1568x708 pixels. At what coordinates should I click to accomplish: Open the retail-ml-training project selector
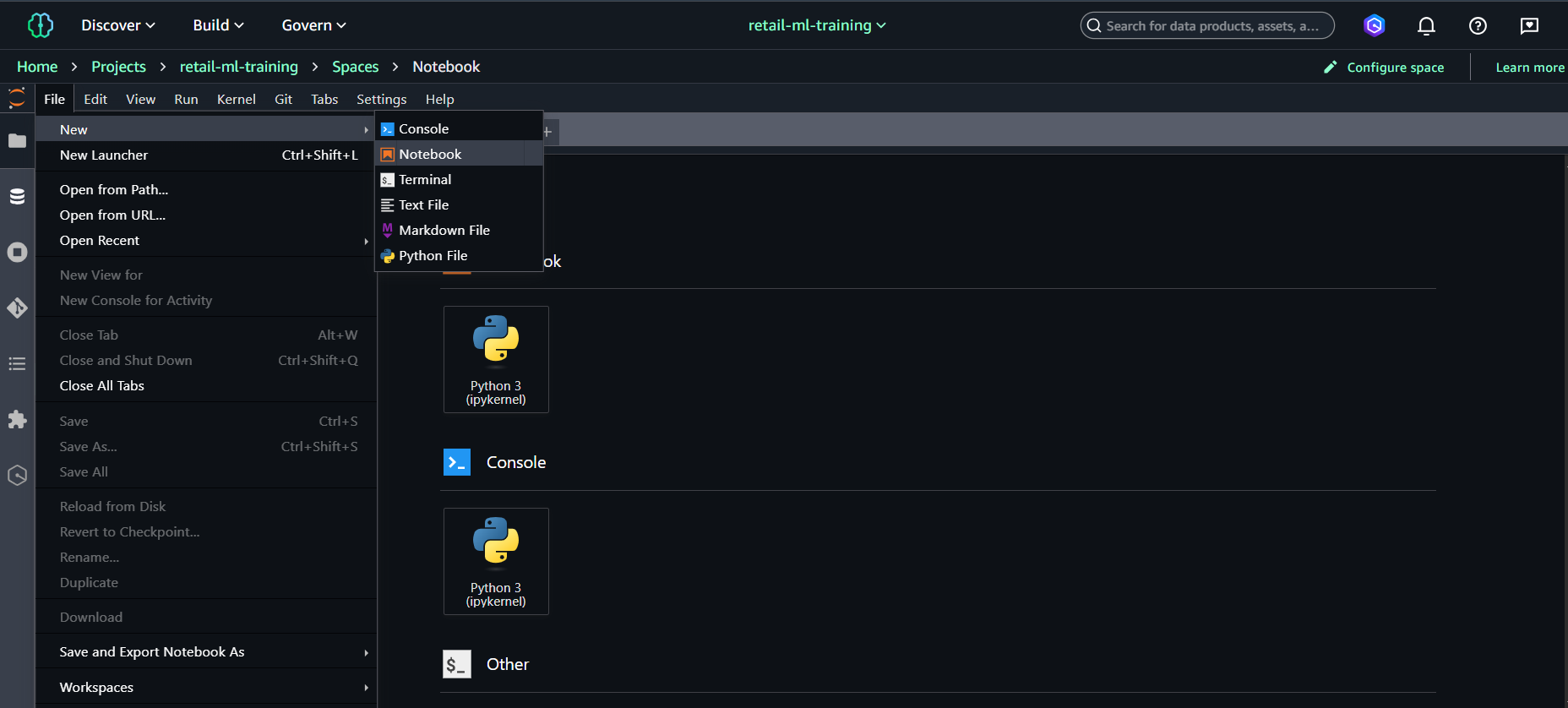(x=817, y=25)
